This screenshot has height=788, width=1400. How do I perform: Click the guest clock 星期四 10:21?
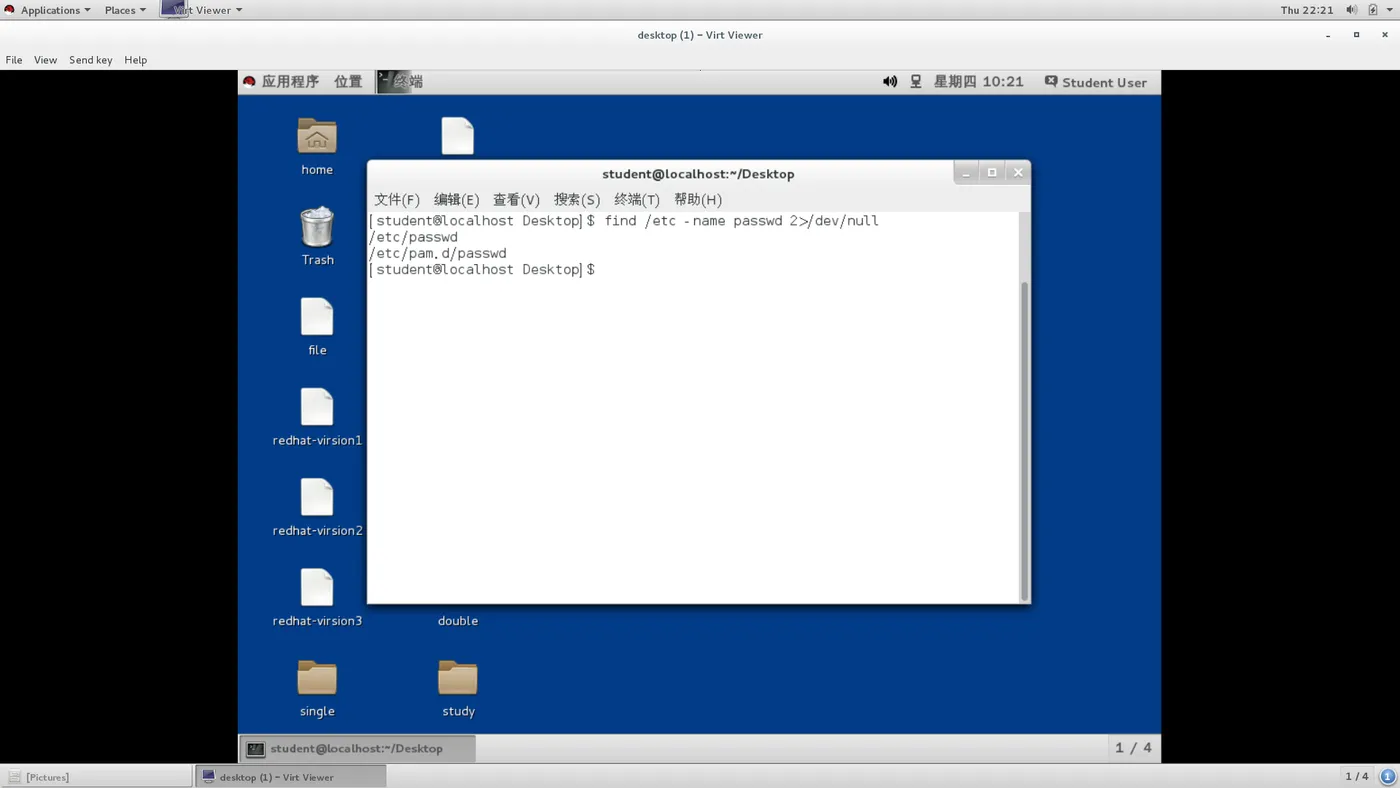click(x=978, y=82)
